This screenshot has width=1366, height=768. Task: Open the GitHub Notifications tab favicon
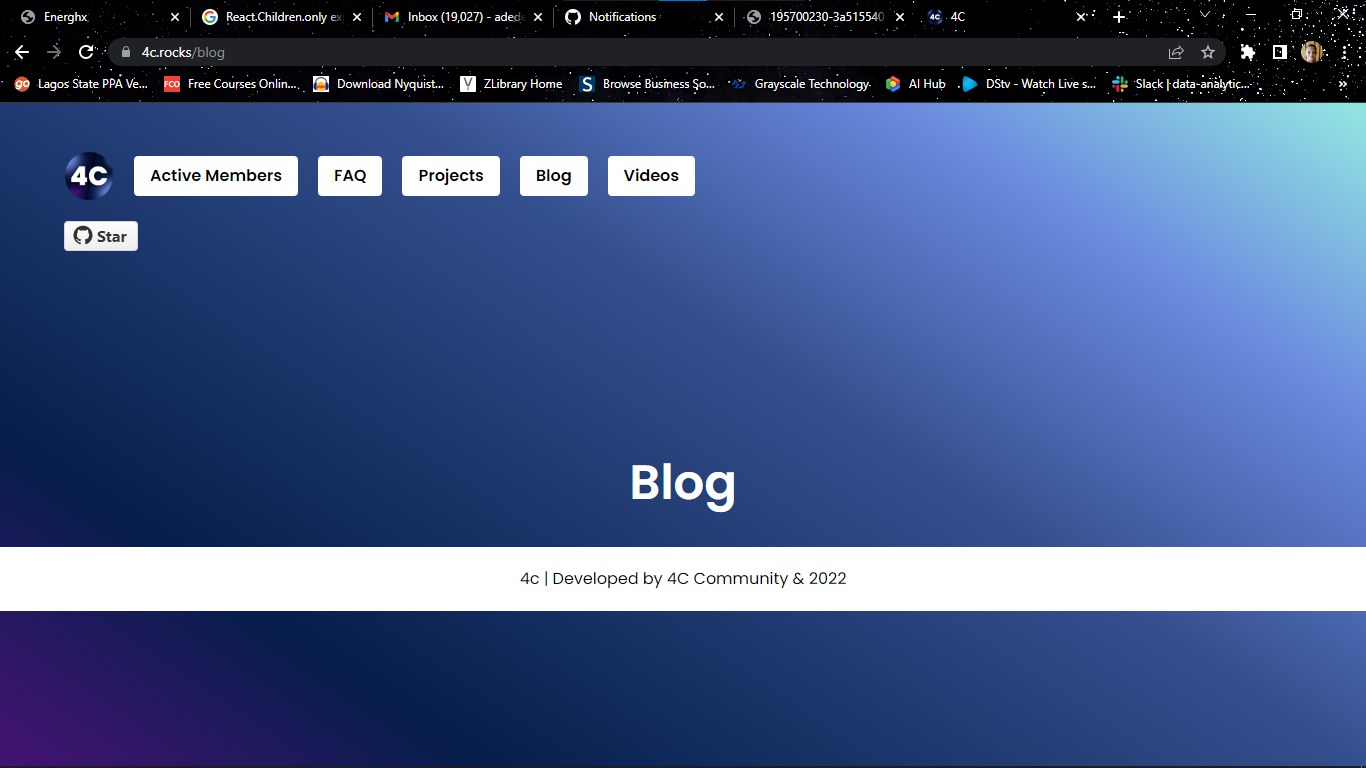[x=571, y=17]
